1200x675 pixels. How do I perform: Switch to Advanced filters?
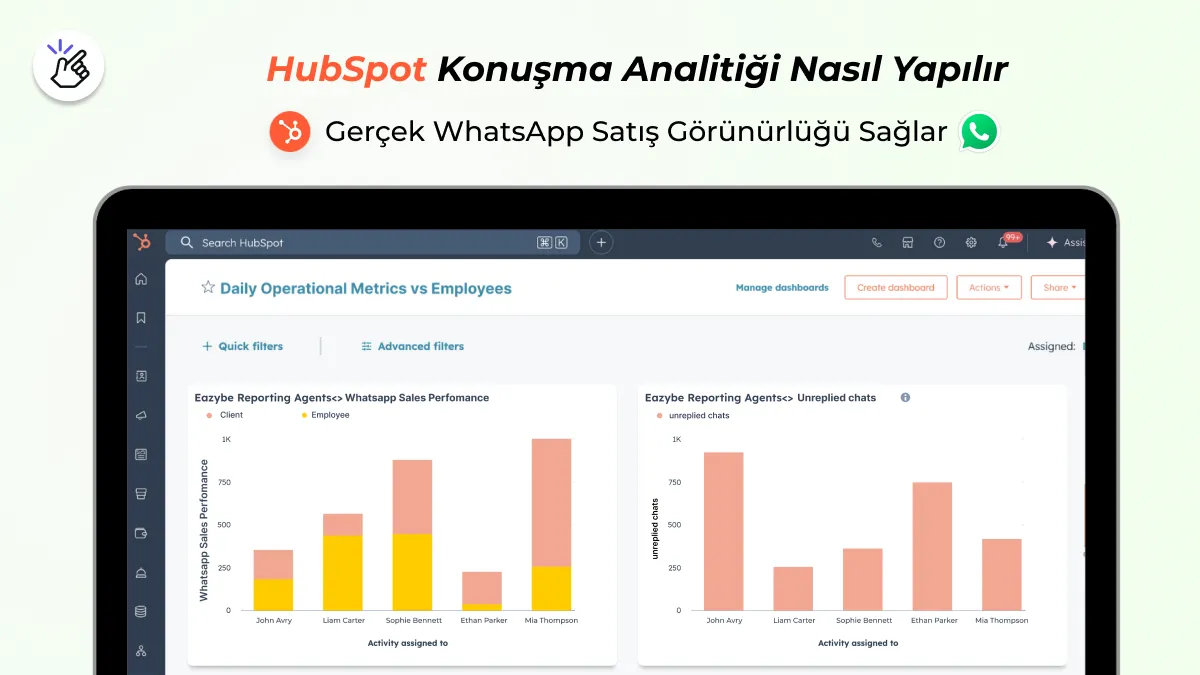(x=412, y=346)
